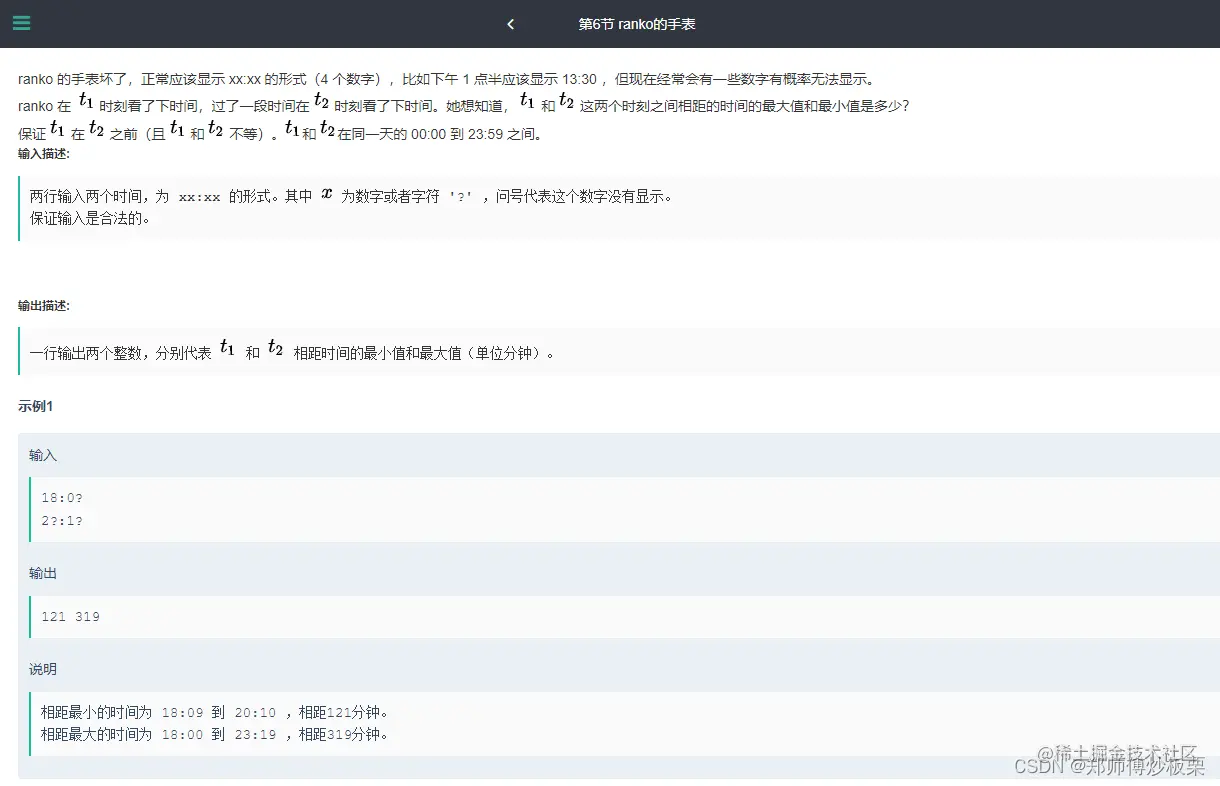Select the '输入描述:' heading
The image size is (1220, 786).
click(44, 153)
